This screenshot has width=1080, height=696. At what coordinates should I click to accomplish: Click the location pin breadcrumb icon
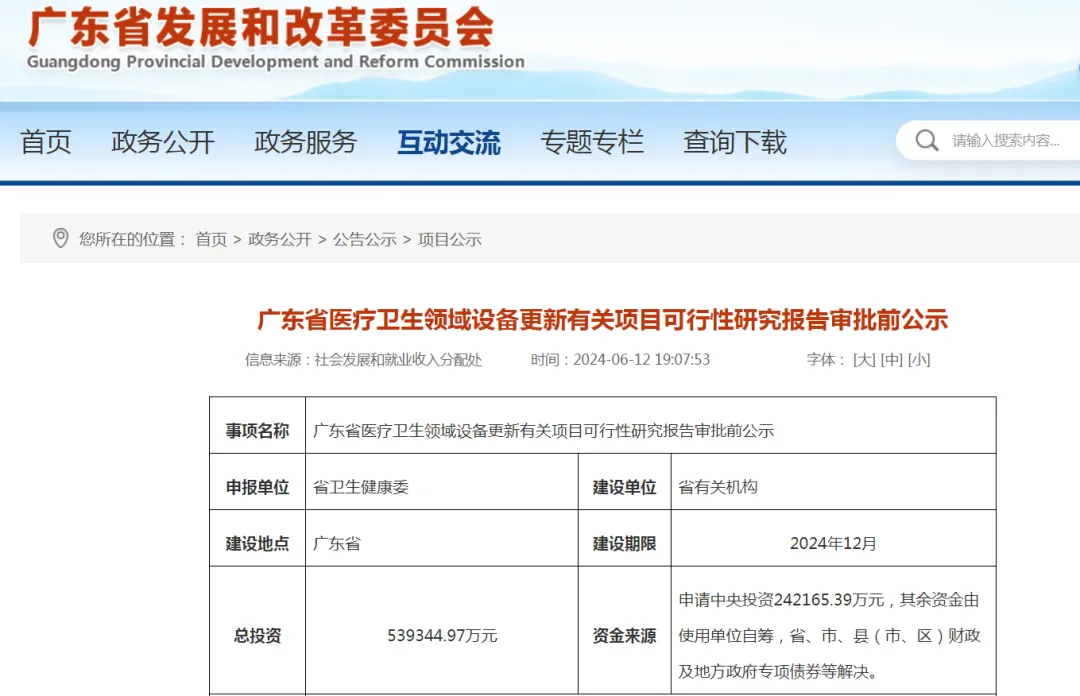(62, 239)
